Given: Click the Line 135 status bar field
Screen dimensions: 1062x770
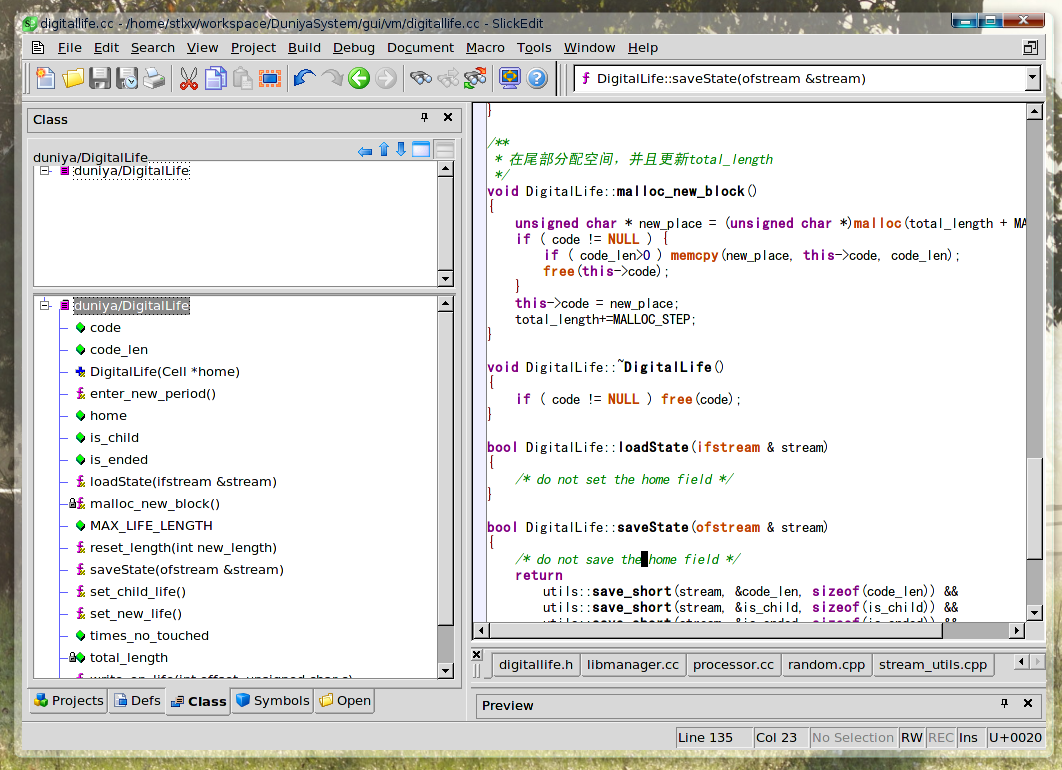Looking at the screenshot, I should coord(714,737).
